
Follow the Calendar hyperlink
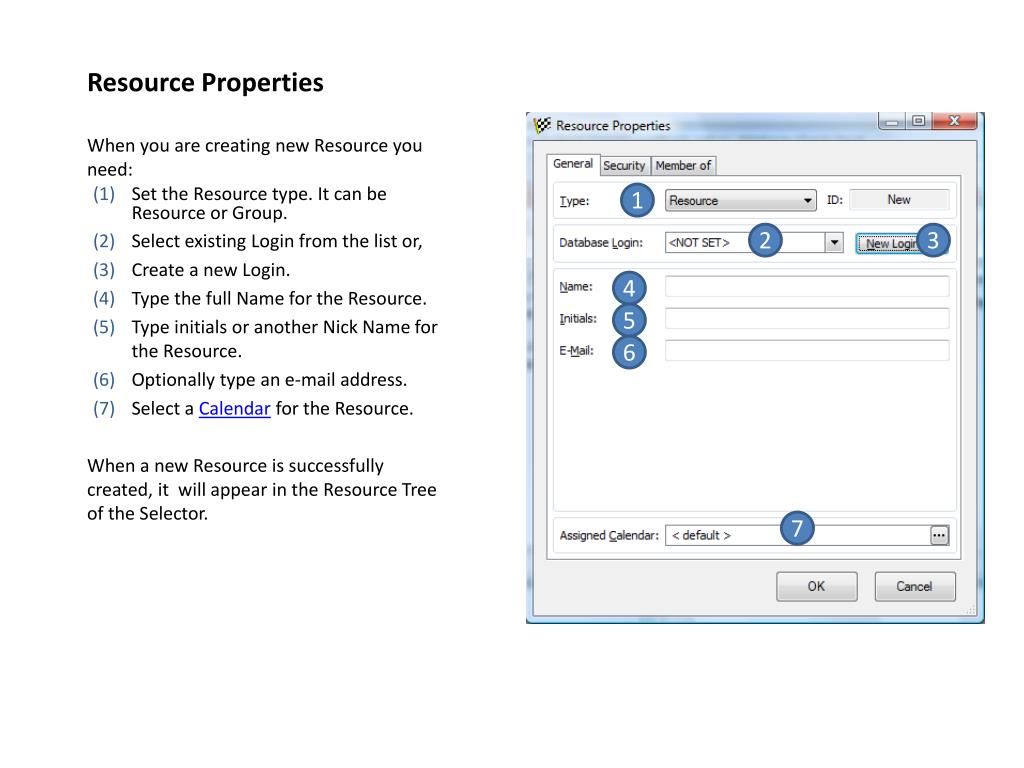point(234,409)
